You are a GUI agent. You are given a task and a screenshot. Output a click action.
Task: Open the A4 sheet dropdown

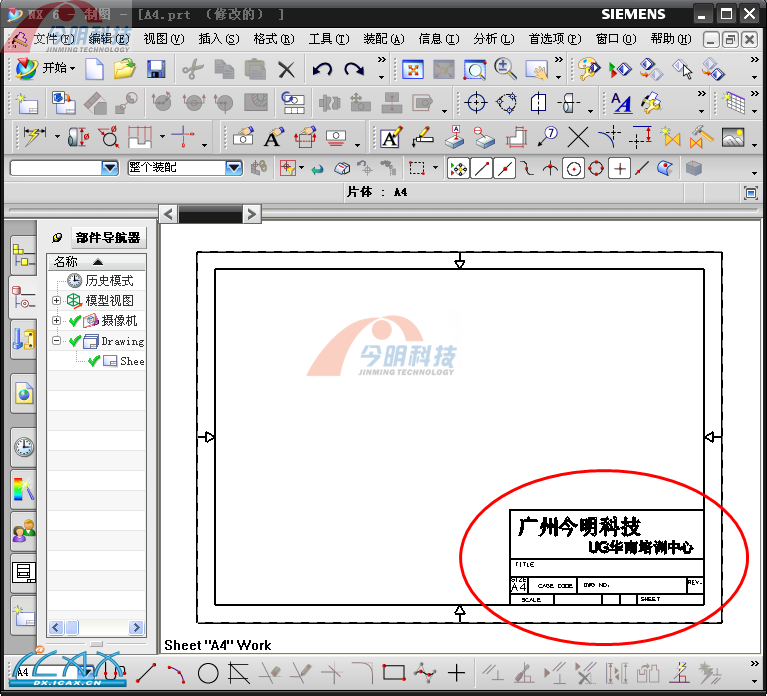pyautogui.click(x=89, y=672)
